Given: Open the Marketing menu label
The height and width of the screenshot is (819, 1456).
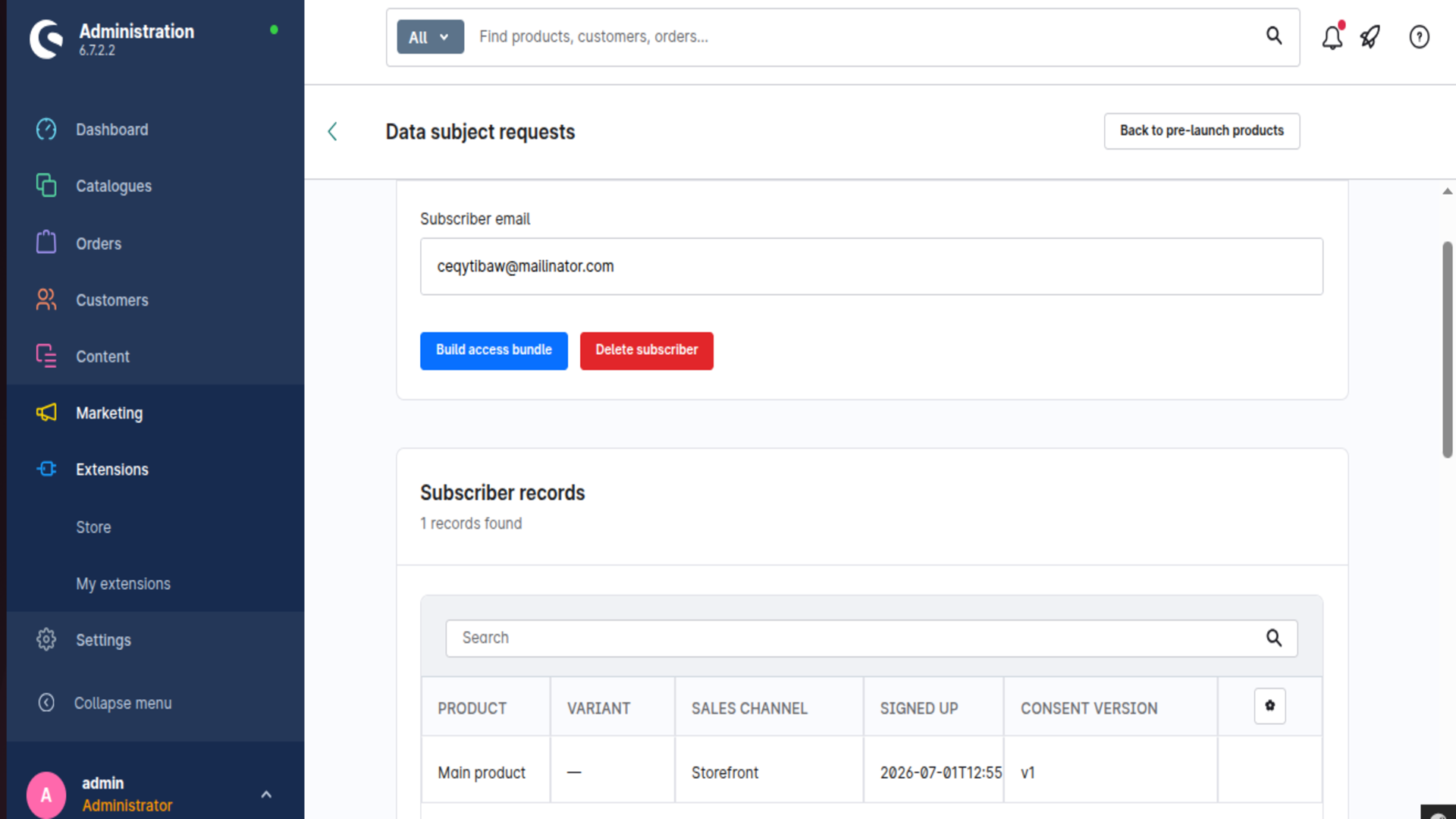Looking at the screenshot, I should tap(109, 413).
